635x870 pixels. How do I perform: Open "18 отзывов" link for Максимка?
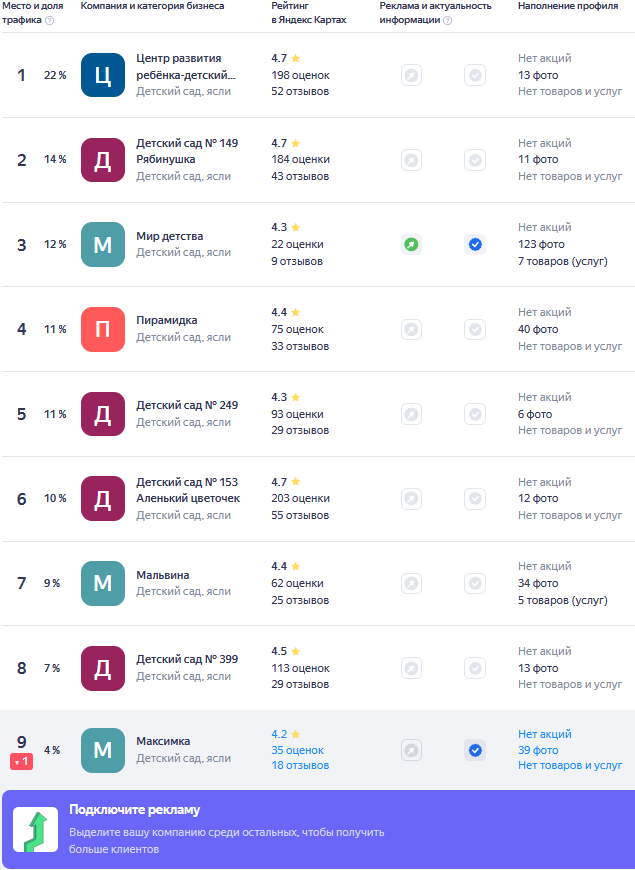coord(300,766)
